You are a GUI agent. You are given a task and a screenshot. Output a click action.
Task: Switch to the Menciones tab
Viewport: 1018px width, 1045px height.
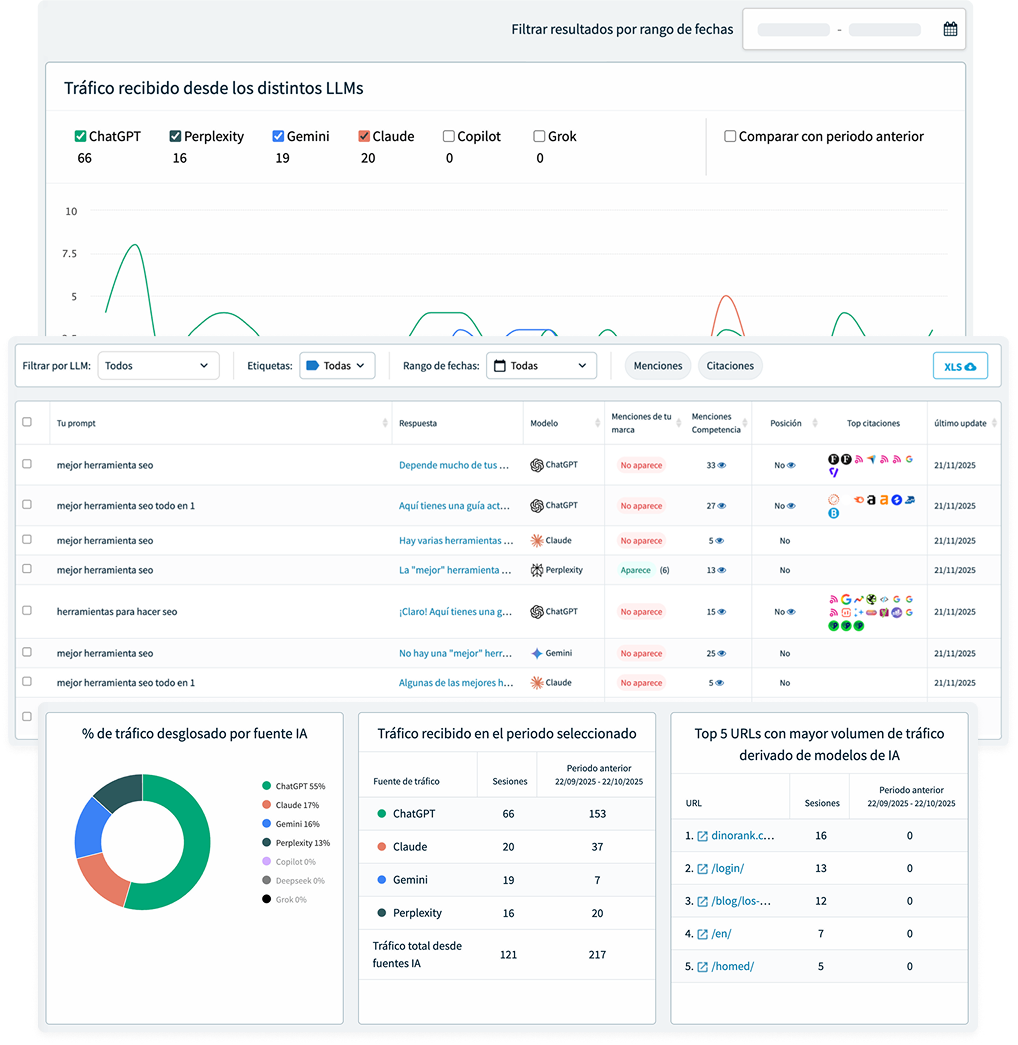(x=657, y=366)
